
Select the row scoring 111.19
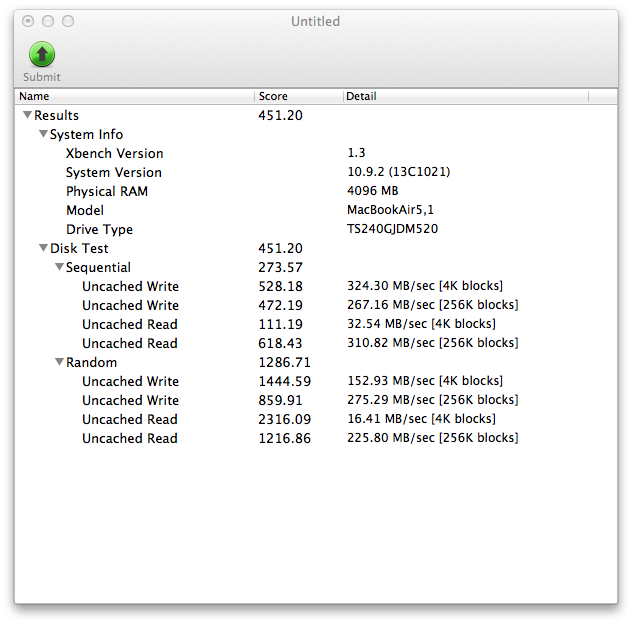(x=316, y=324)
